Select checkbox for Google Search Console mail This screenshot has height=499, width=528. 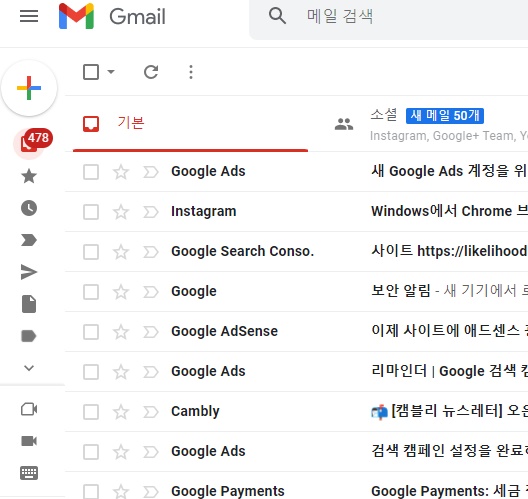91,252
